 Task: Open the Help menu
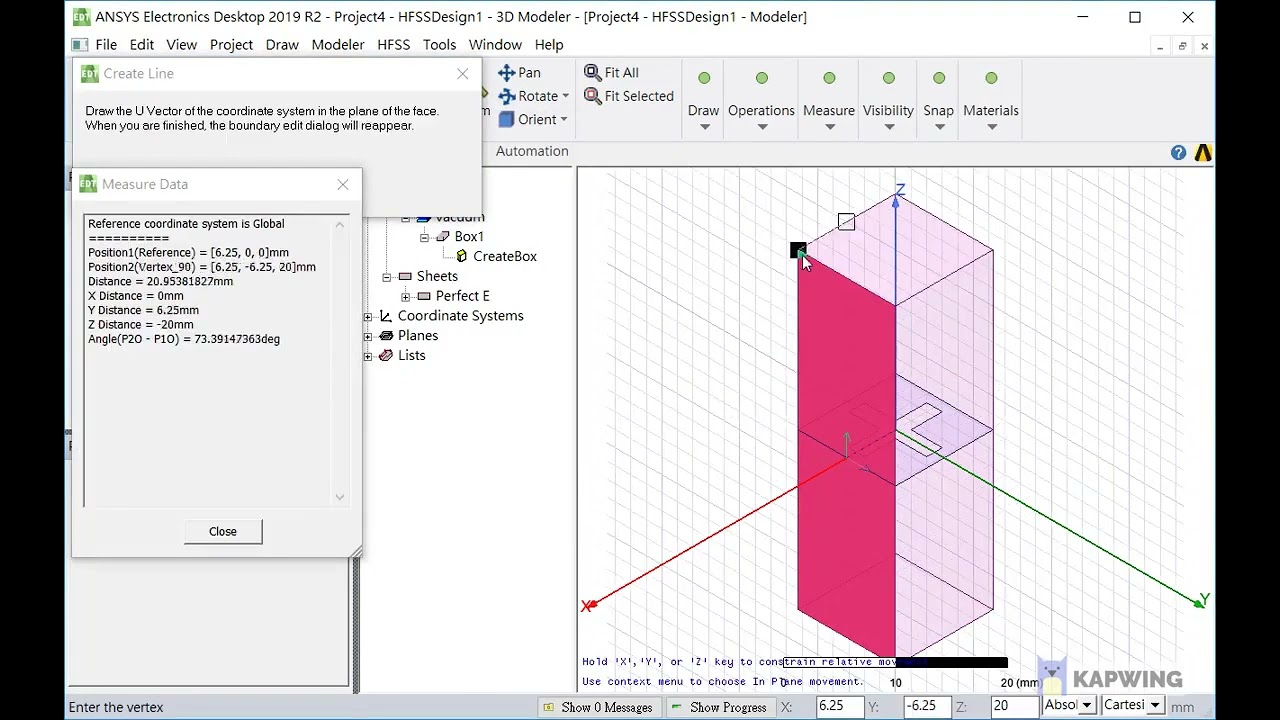(x=549, y=45)
